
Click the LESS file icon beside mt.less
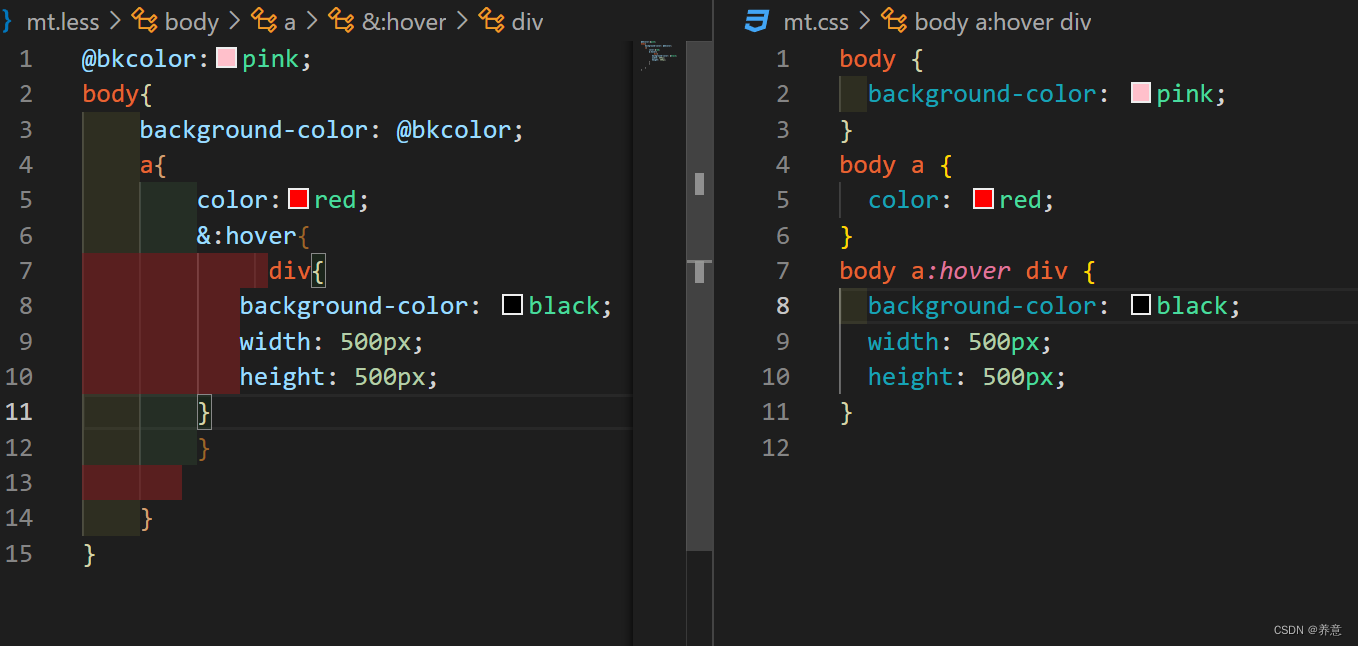pyautogui.click(x=7, y=21)
